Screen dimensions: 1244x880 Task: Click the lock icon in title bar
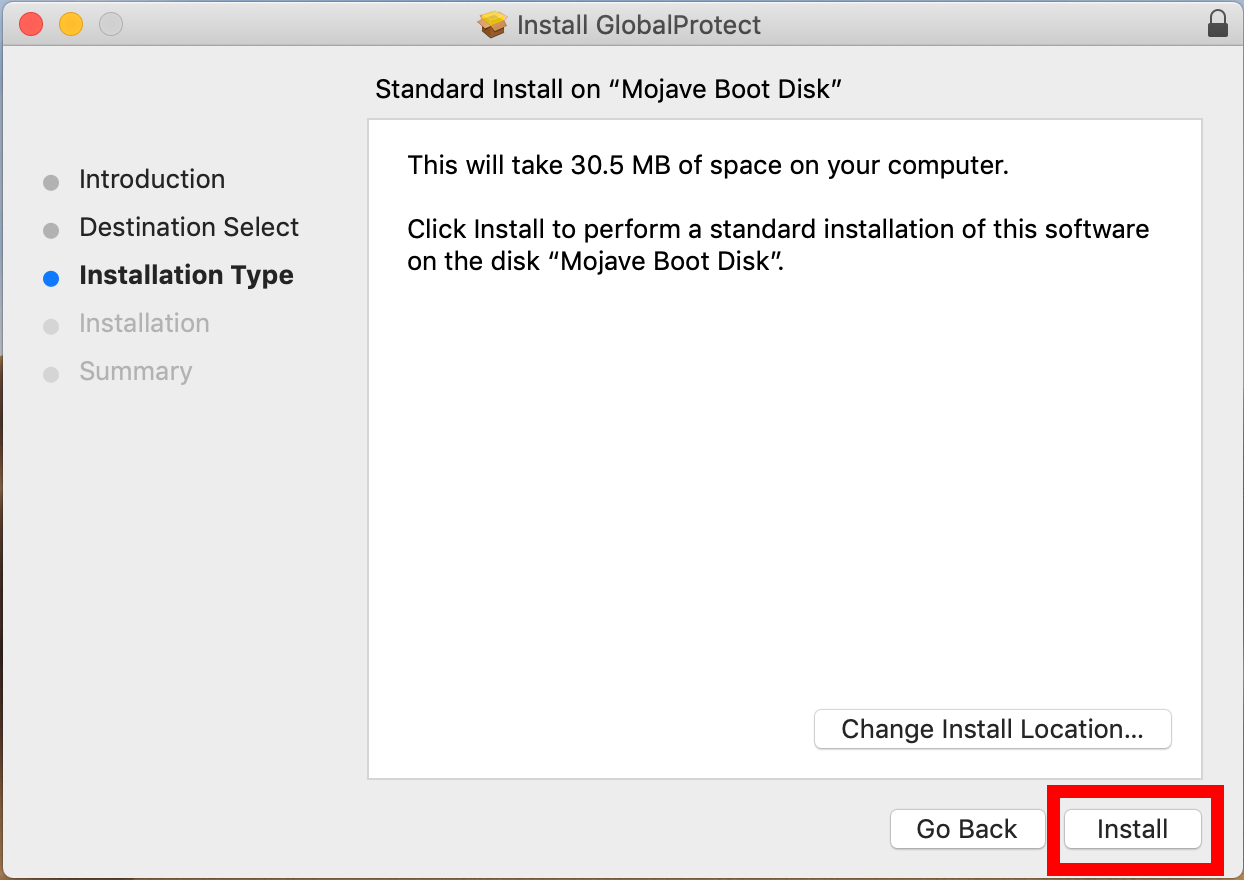[x=1217, y=24]
